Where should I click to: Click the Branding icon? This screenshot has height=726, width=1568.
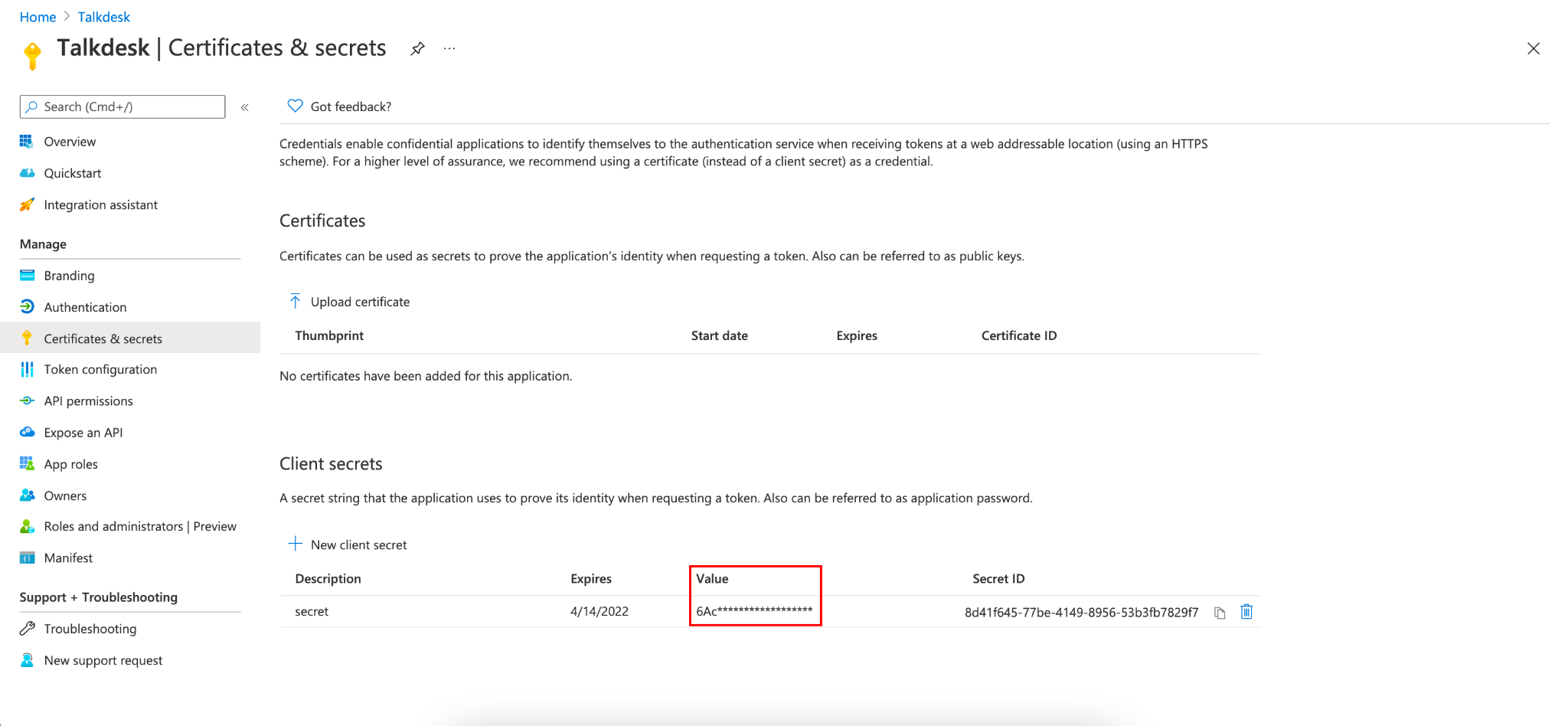[x=27, y=276]
